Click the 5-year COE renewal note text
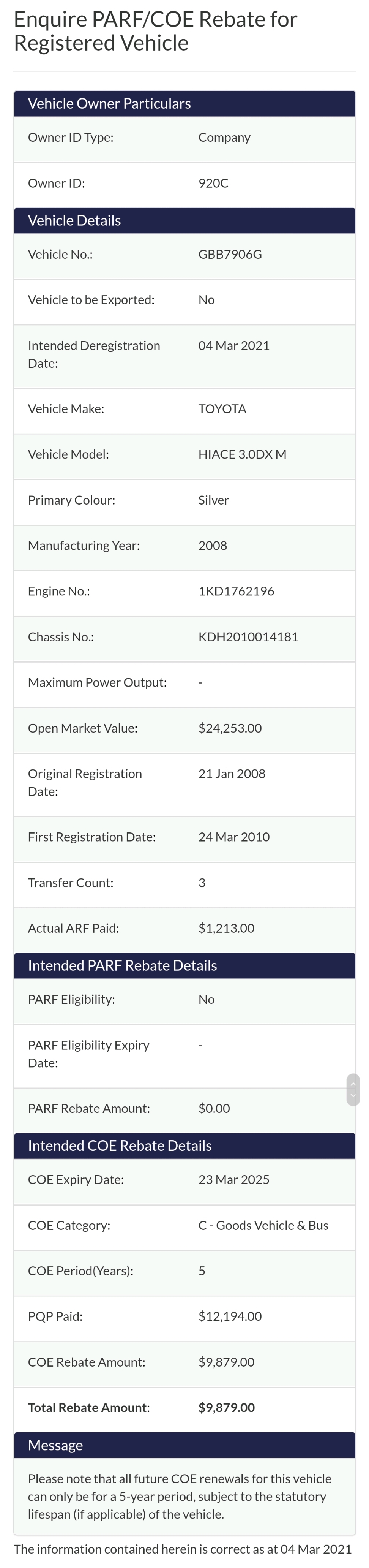This screenshot has height=1568, width=369. 179,1496
